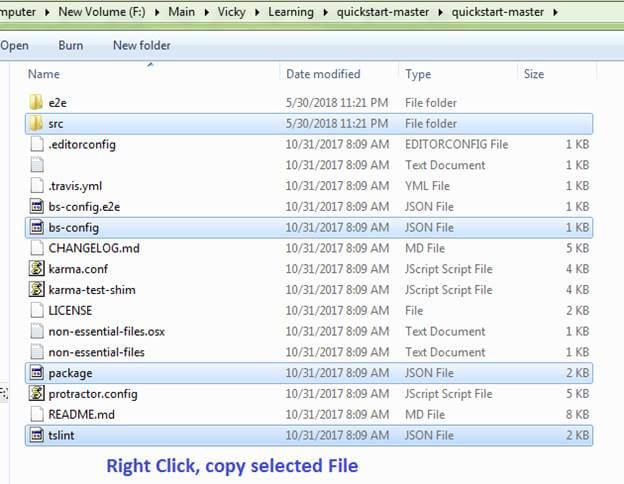Expand the arrow before New Volume (F:)
Screen dimensions: 624x484
[47, 12]
